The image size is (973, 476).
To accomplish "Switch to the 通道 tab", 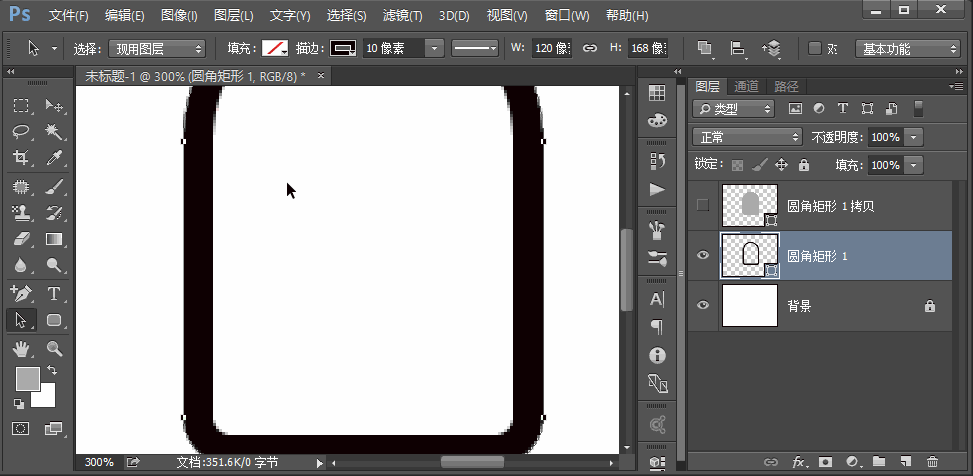I will pos(746,86).
